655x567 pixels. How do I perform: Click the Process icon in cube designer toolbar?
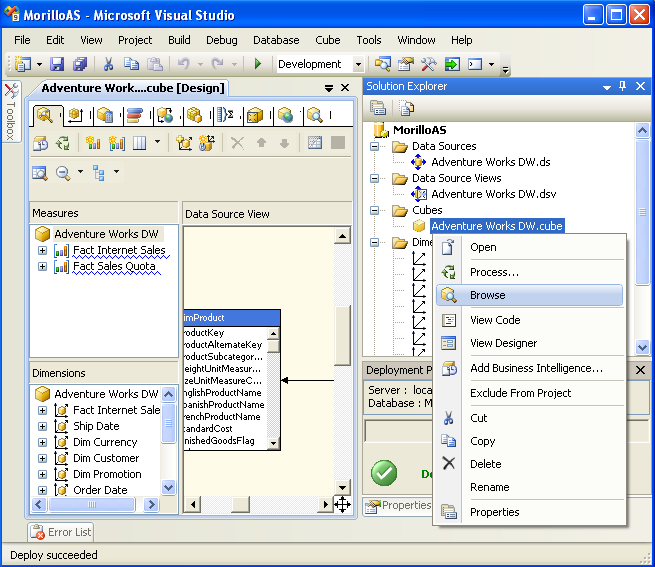(x=63, y=143)
